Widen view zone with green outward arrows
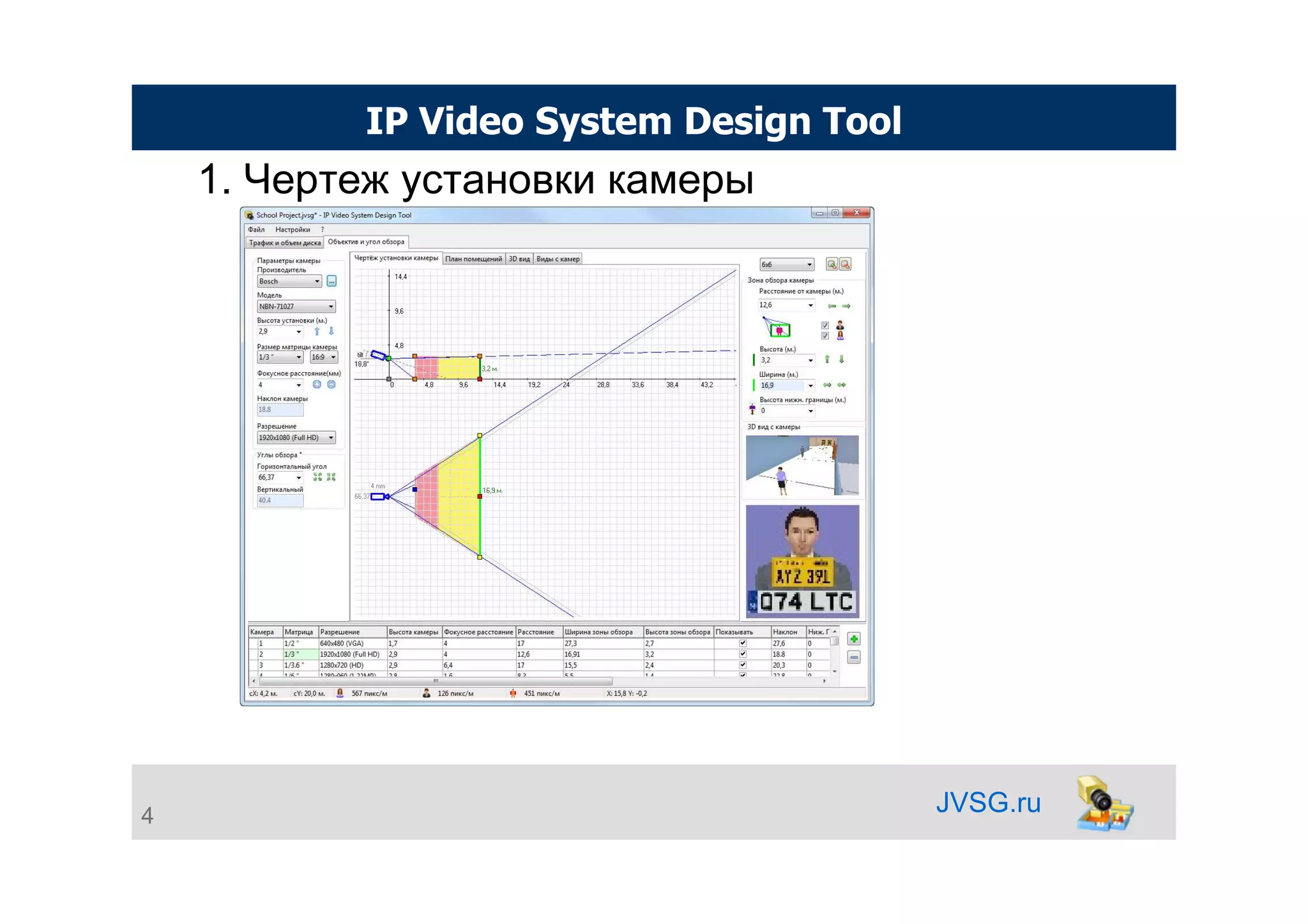This screenshot has height=924, width=1308. click(827, 385)
